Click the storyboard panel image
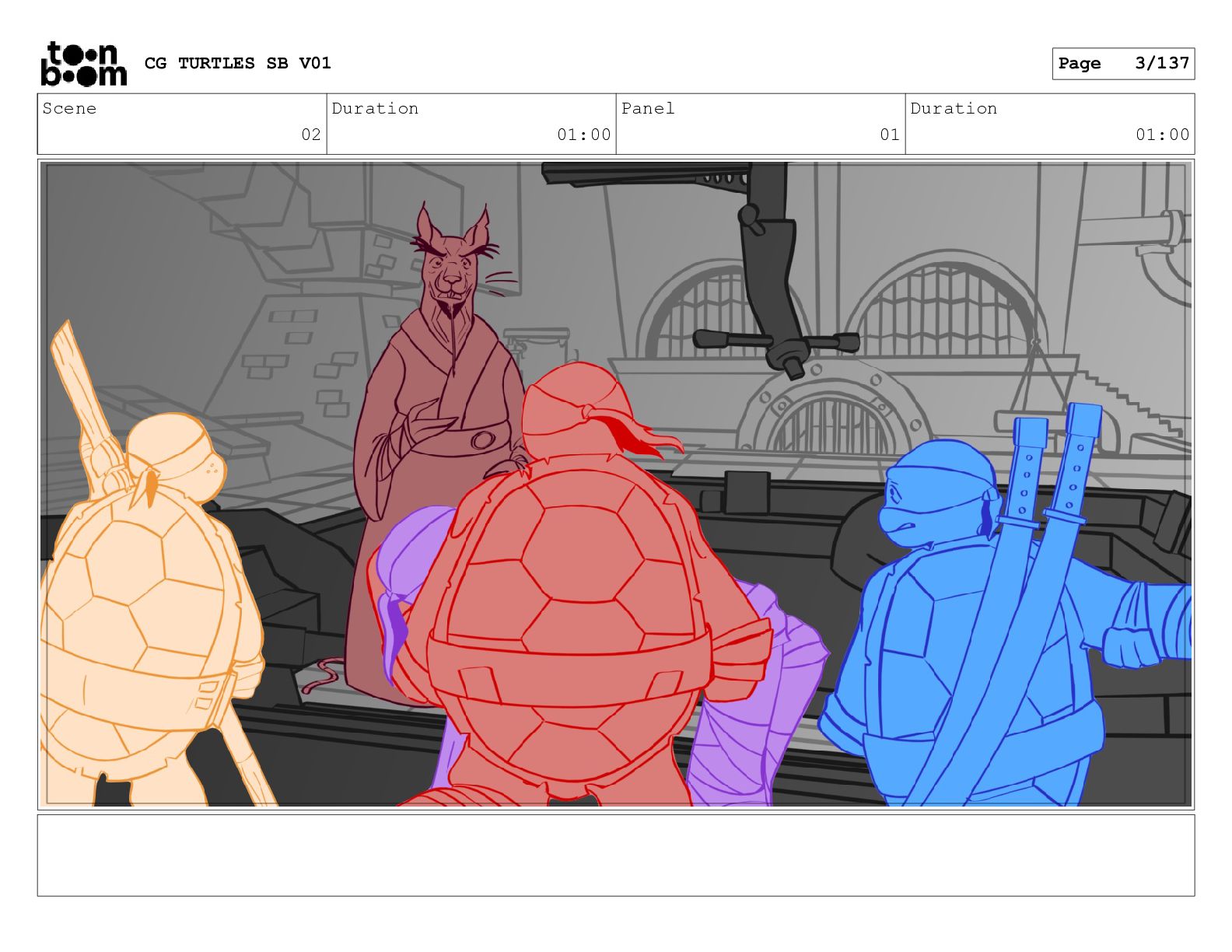Image resolution: width=1232 pixels, height=952 pixels. click(x=616, y=485)
